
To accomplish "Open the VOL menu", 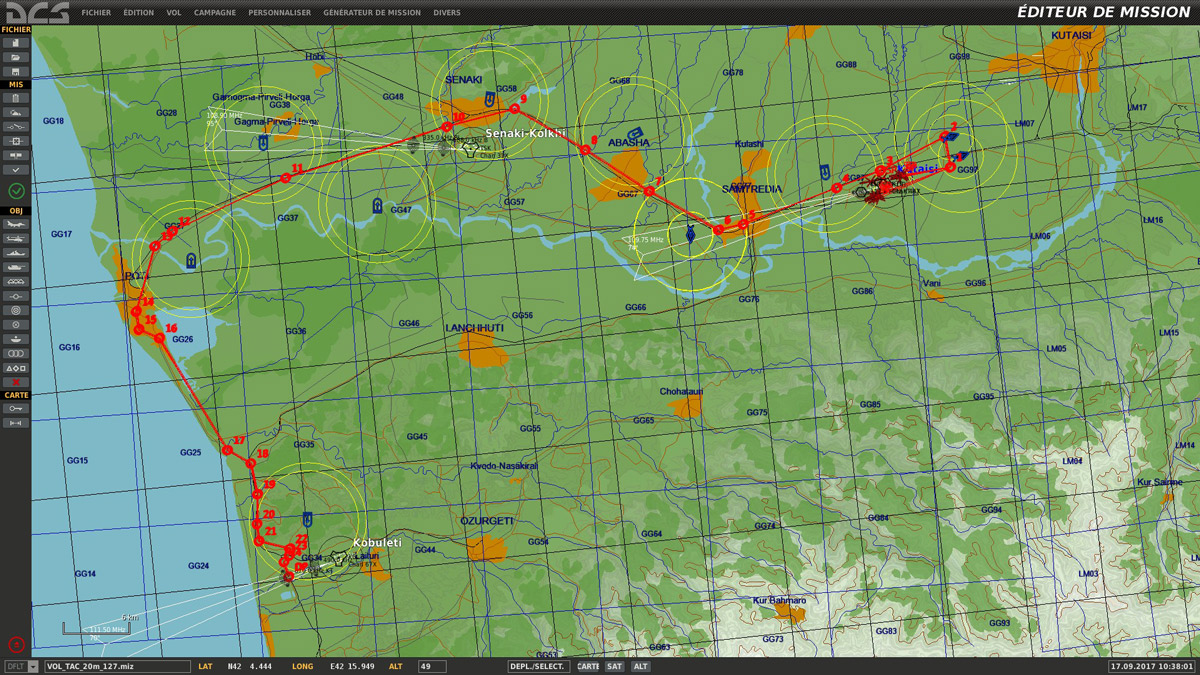I will (x=174, y=13).
